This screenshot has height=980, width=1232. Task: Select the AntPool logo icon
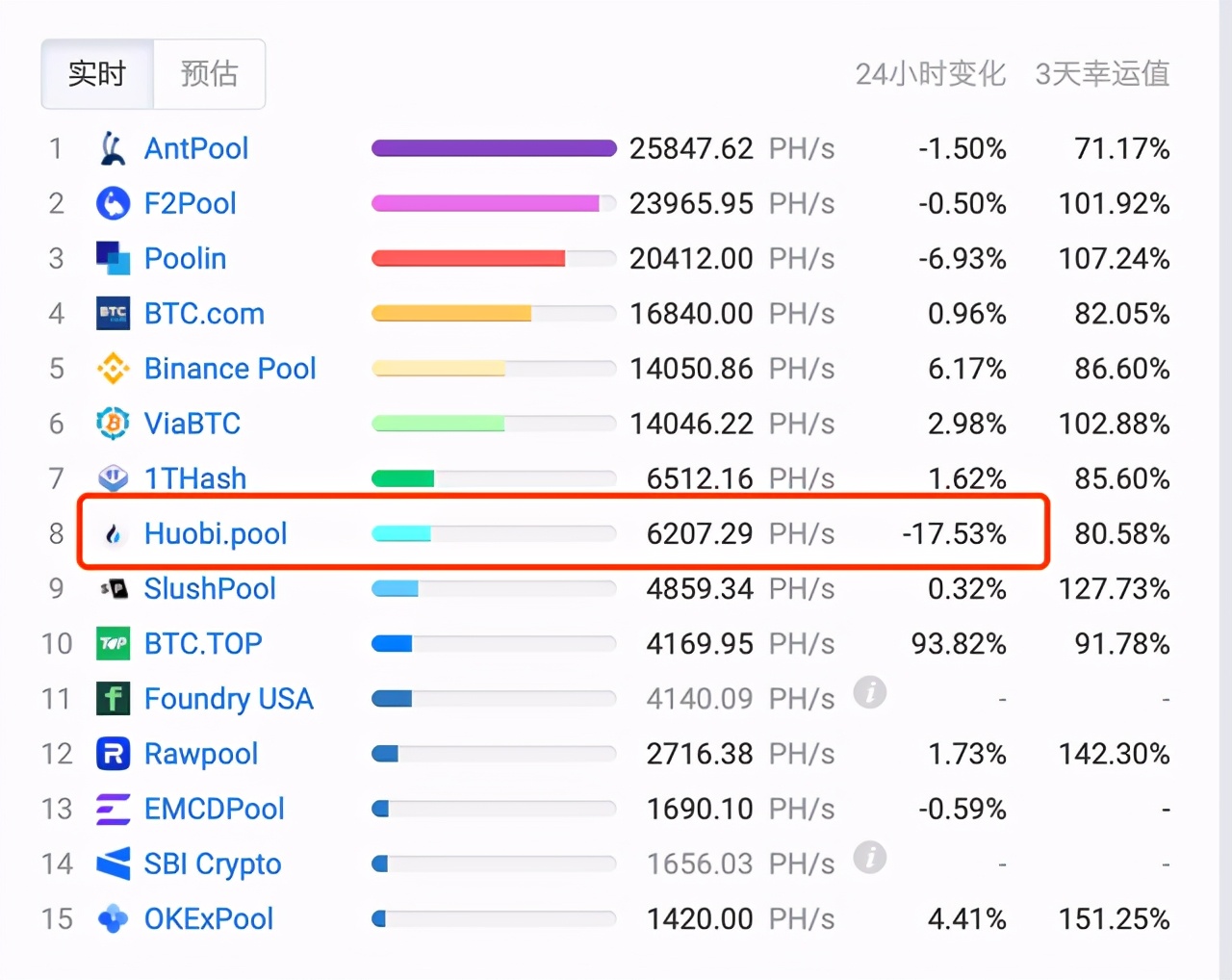[x=112, y=148]
